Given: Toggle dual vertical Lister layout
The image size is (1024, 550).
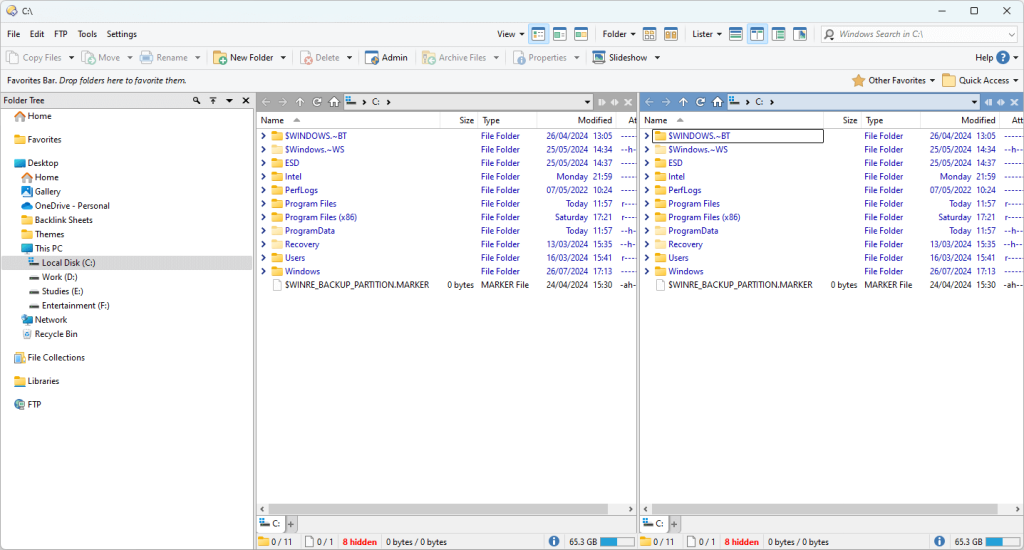Looking at the screenshot, I should pyautogui.click(x=758, y=34).
